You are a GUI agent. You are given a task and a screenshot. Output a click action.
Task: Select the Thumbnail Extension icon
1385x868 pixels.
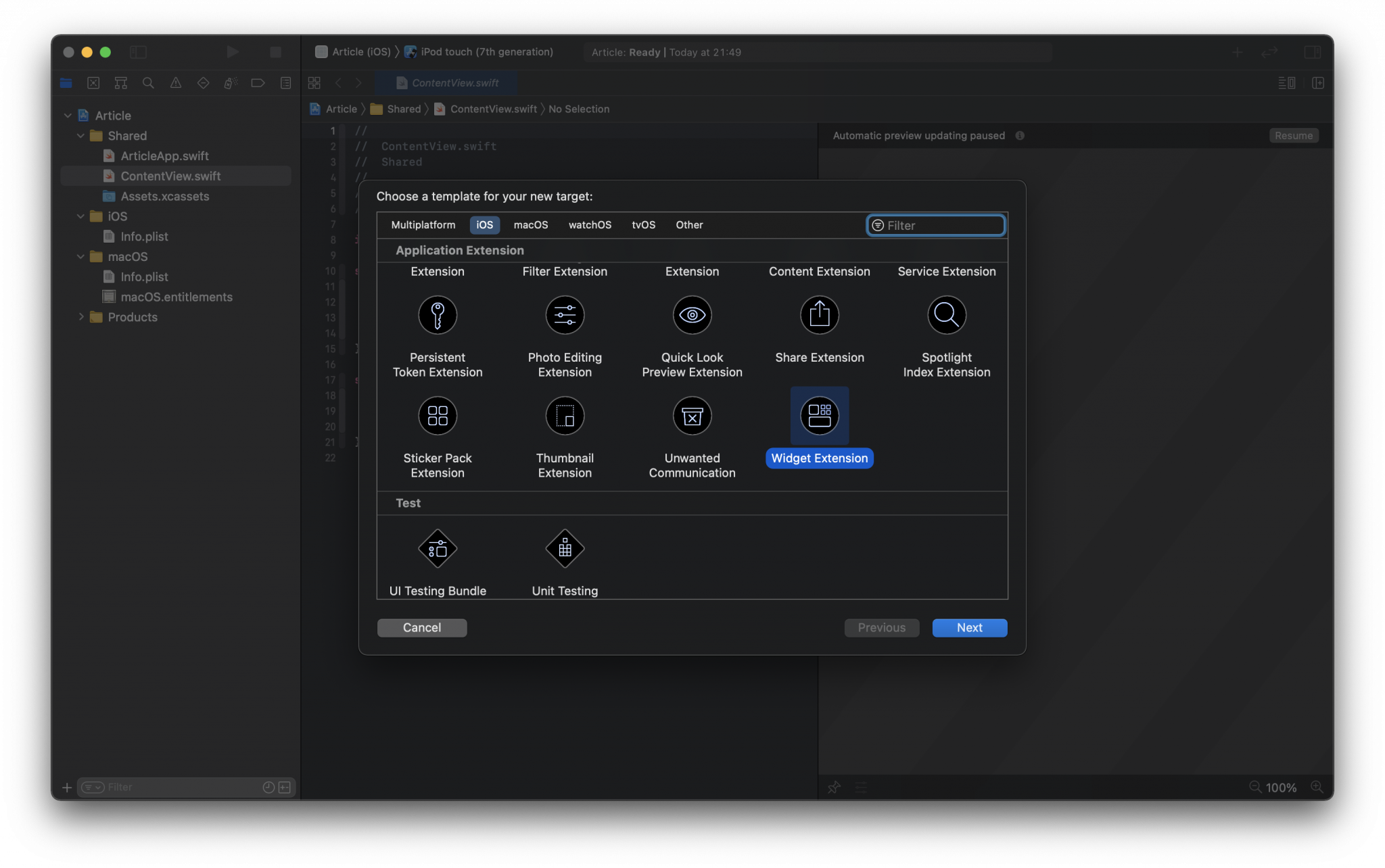565,416
